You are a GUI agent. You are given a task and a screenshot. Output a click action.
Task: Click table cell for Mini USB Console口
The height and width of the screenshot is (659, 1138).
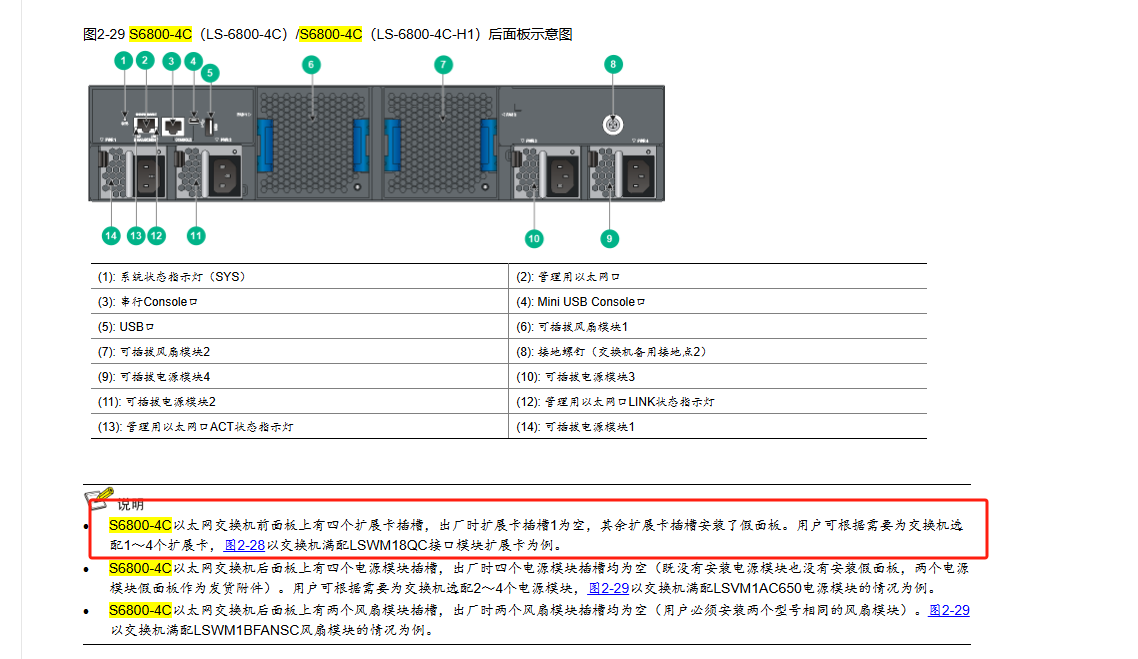[717, 302]
